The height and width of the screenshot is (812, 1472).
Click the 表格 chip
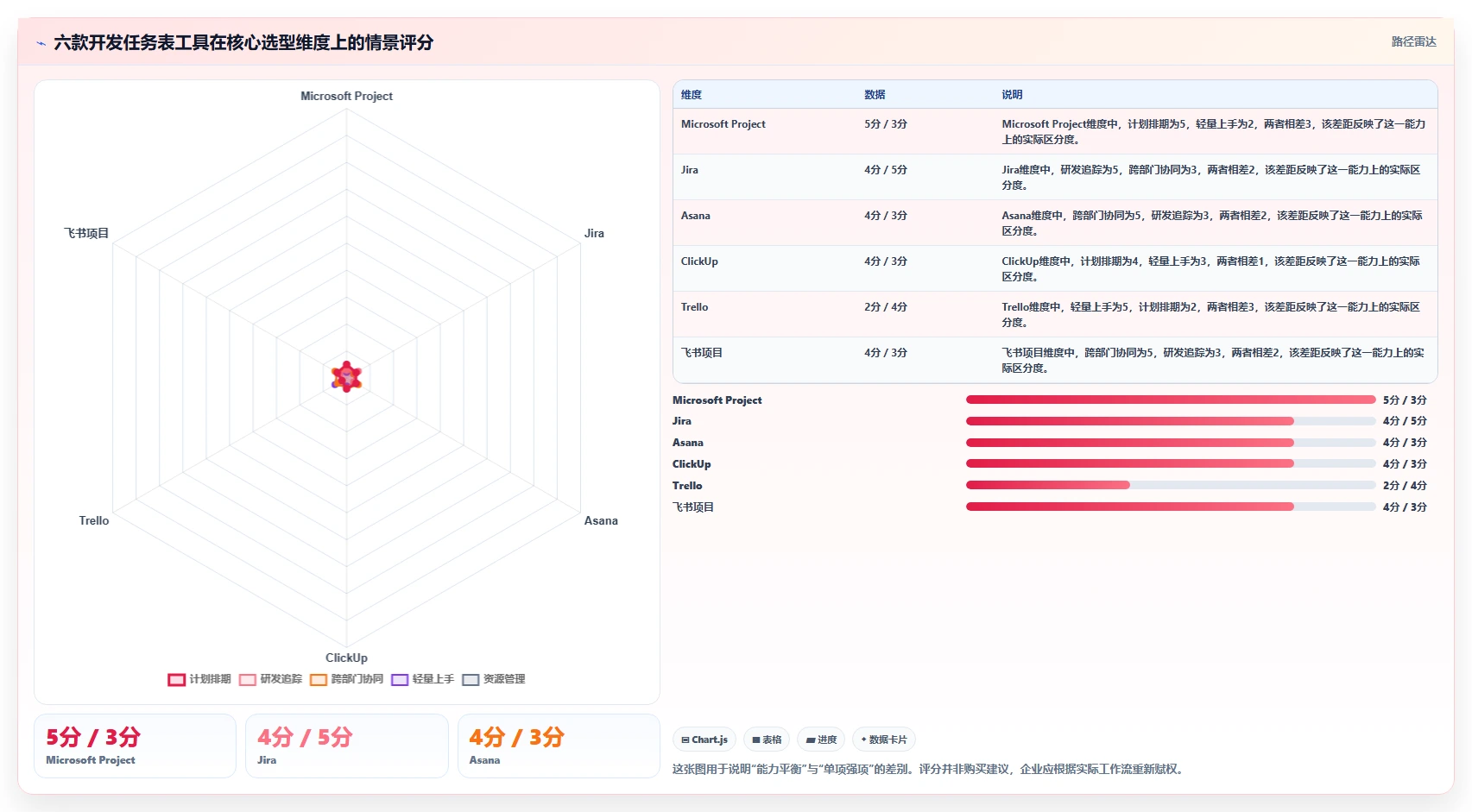767,740
